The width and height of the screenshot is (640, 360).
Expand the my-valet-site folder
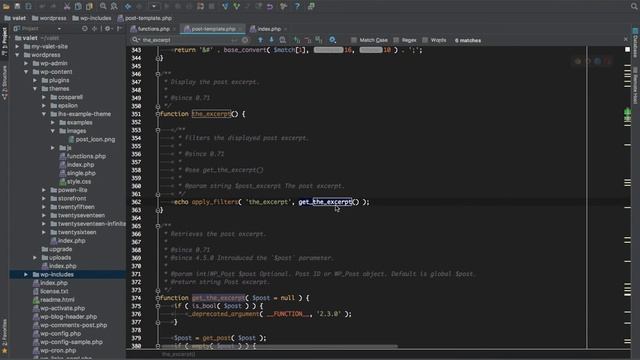(x=17, y=47)
